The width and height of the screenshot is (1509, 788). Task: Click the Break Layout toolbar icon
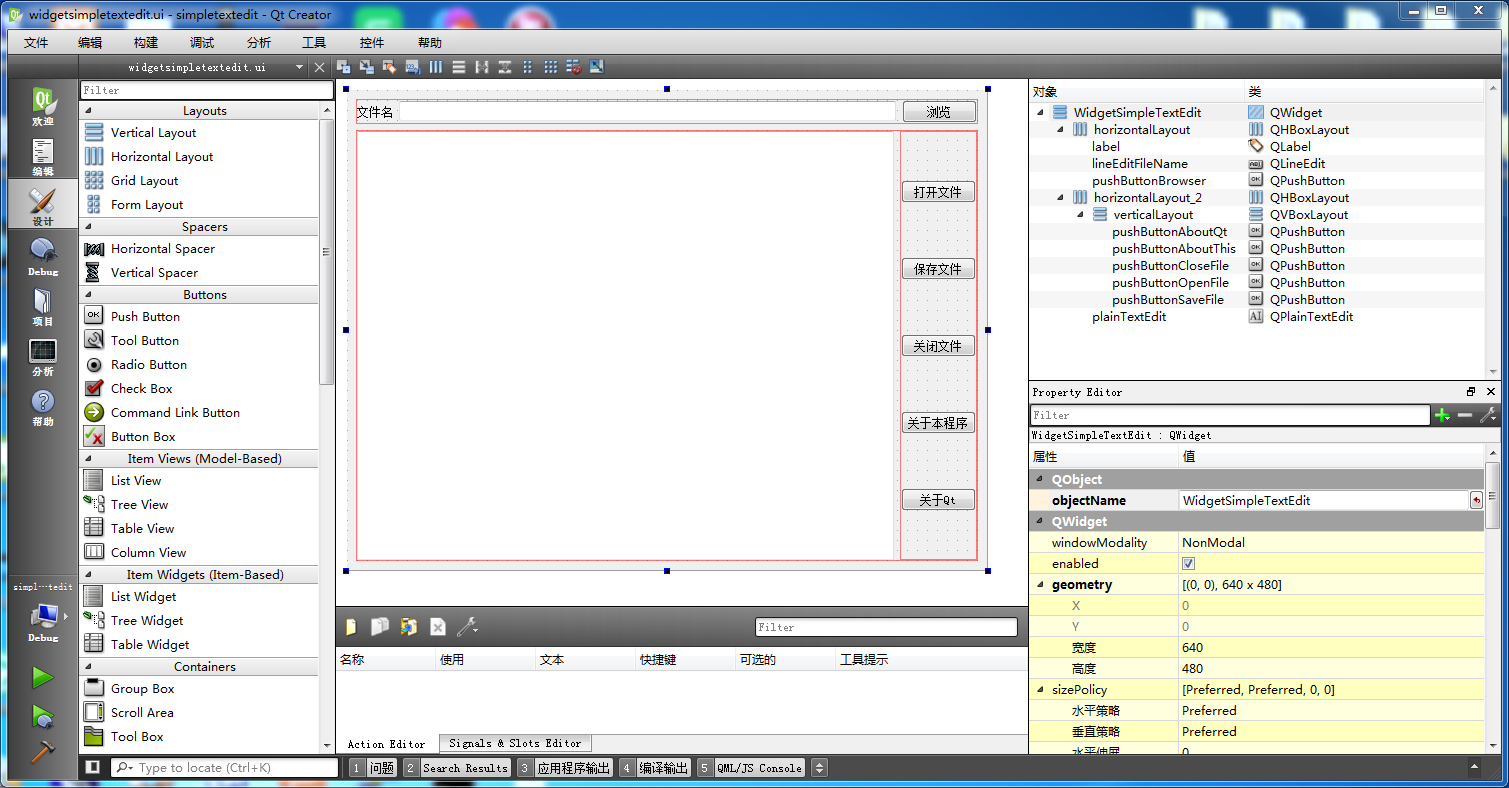572,66
